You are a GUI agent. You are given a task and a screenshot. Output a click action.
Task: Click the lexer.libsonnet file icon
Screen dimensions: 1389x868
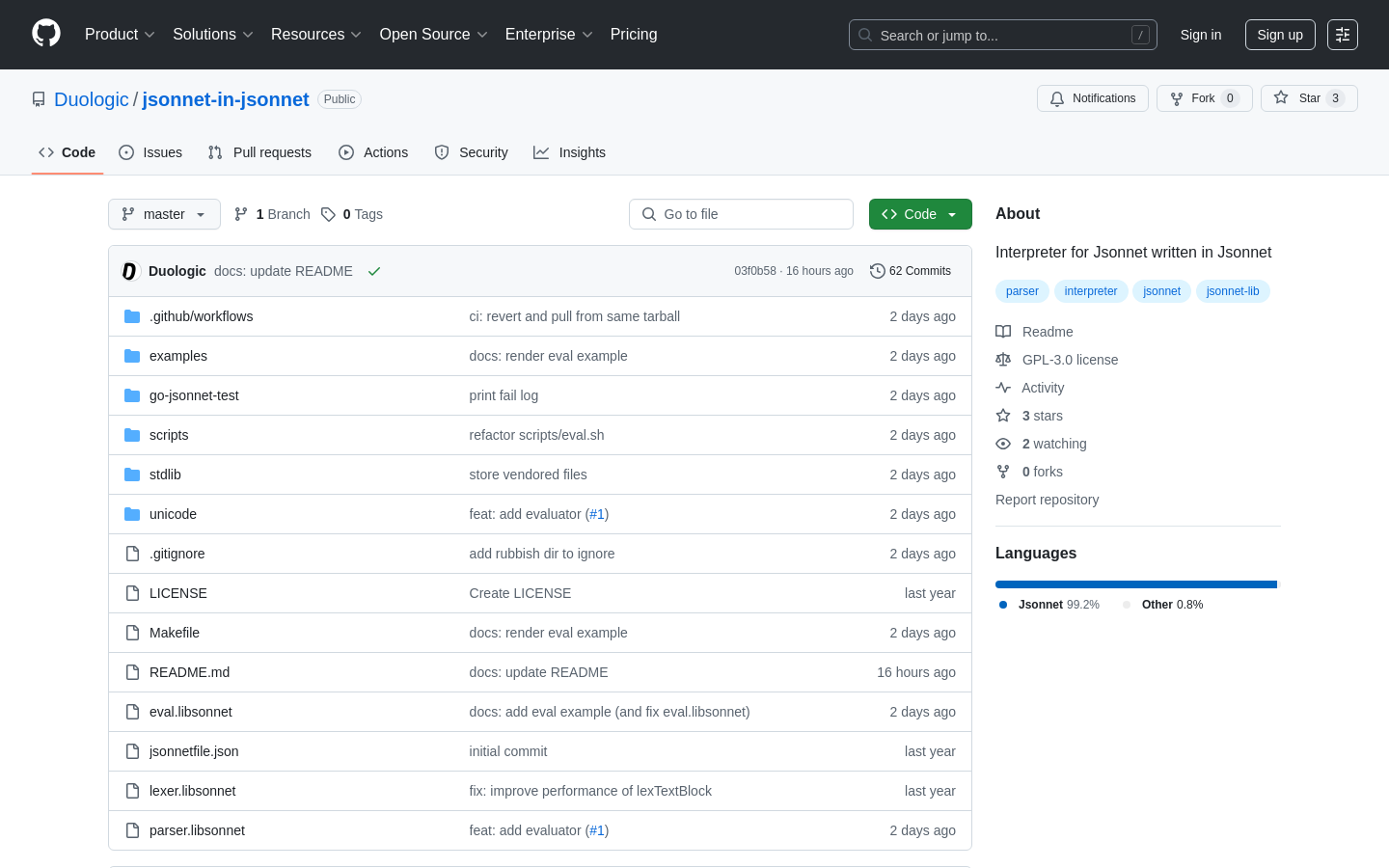[x=132, y=791]
